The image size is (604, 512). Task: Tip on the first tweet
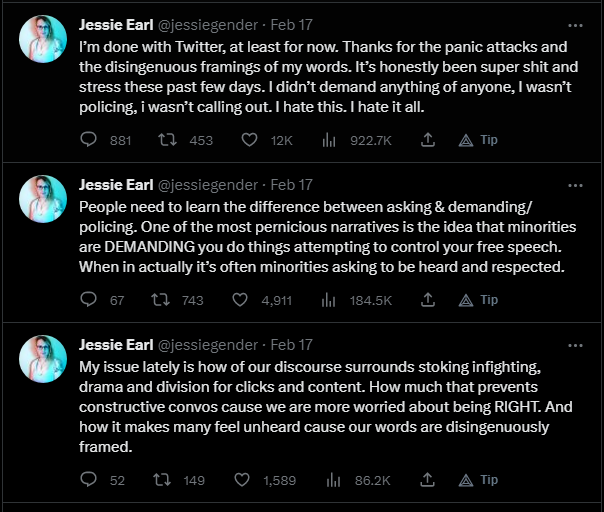(478, 140)
